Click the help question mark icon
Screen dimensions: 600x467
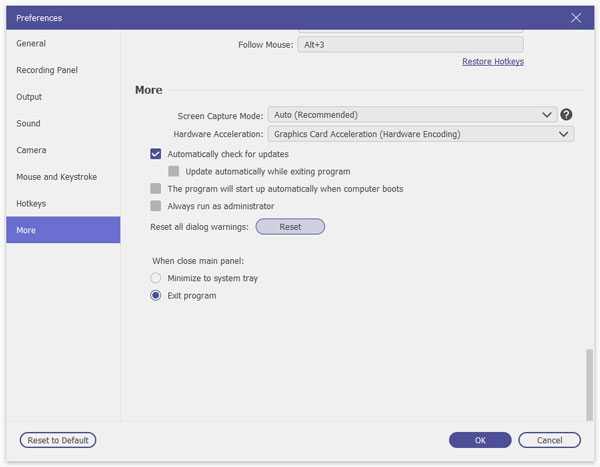pyautogui.click(x=566, y=115)
